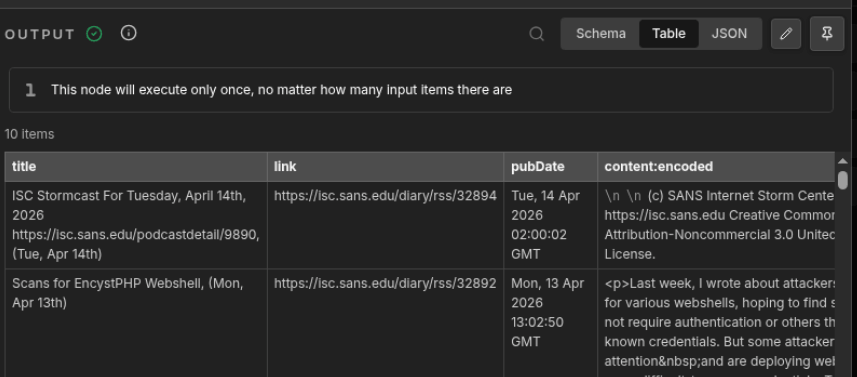Click the pencil edit output button
Image resolution: width=857 pixels, height=377 pixels.
tap(786, 34)
